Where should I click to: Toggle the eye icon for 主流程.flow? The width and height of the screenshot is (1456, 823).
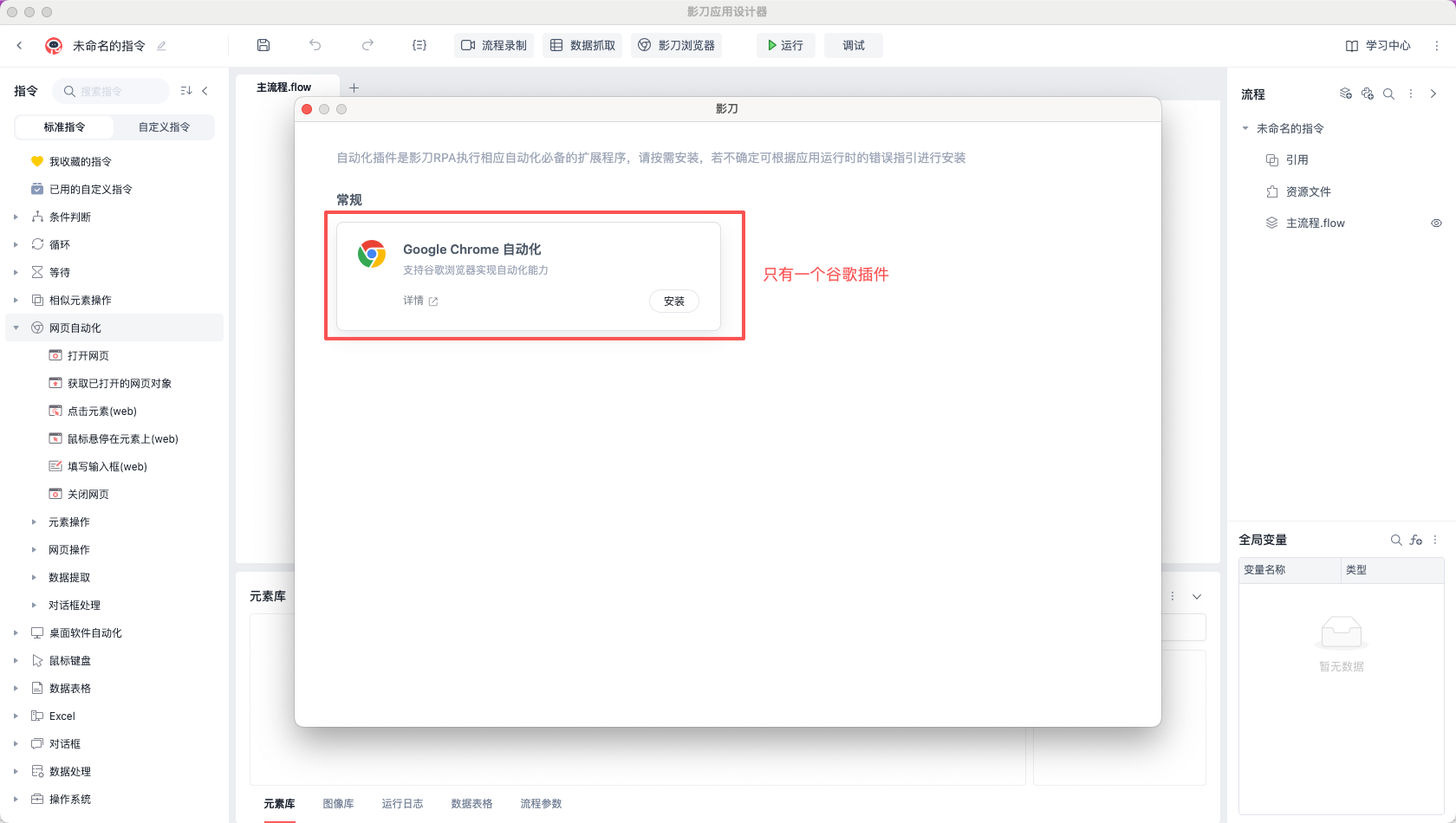pos(1436,224)
